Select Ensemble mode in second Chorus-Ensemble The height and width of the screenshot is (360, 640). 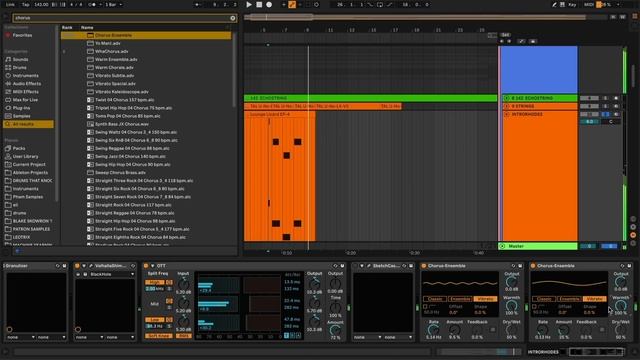[x=569, y=299]
